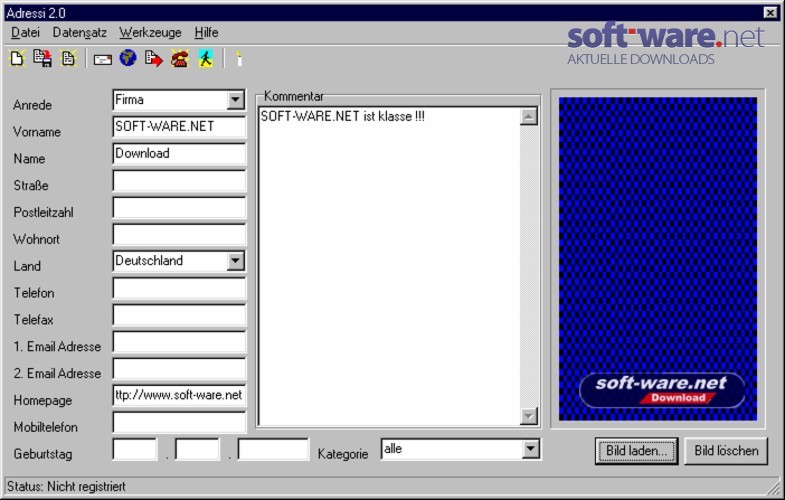The width and height of the screenshot is (785, 500).
Task: Click inside the Kommentar text area
Action: click(389, 266)
